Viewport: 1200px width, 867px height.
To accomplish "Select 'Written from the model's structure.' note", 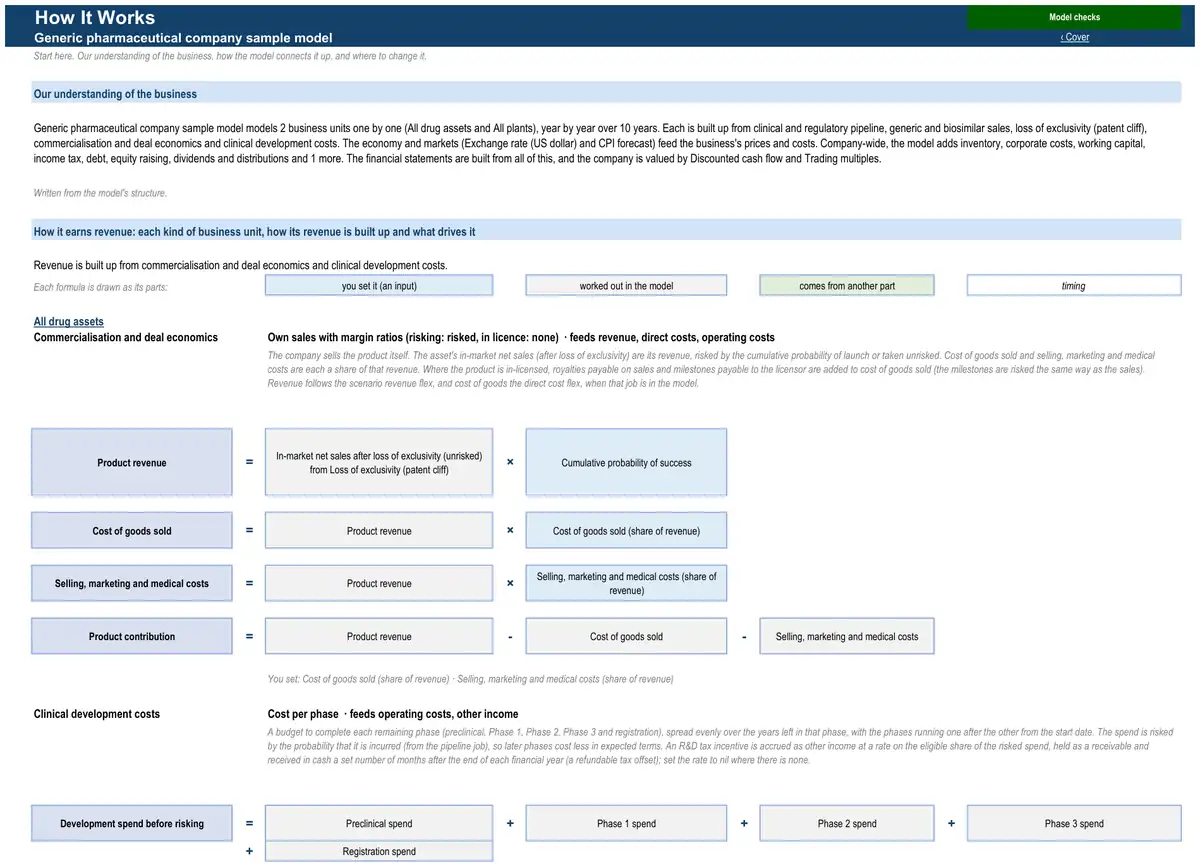I will [x=100, y=193].
